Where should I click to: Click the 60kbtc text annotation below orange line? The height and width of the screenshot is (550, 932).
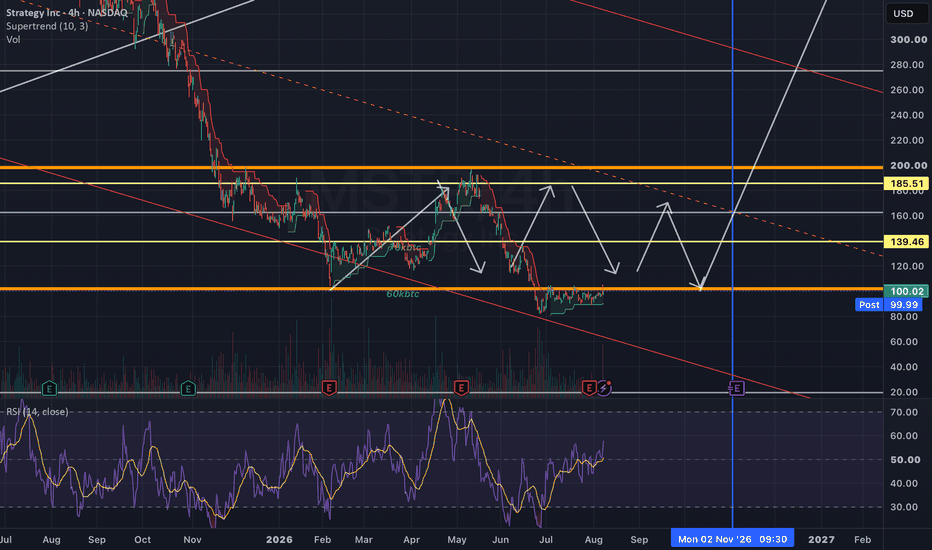click(x=402, y=294)
